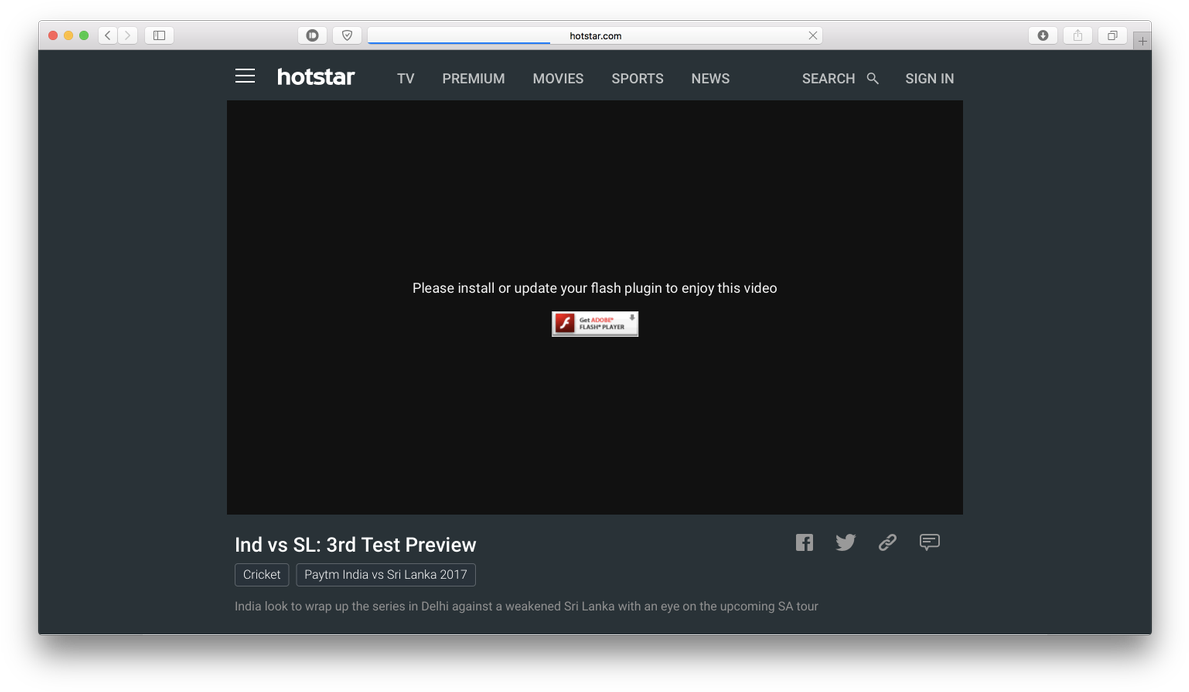Click the hotstar.com address bar
1189x692 pixels.
[x=595, y=36]
